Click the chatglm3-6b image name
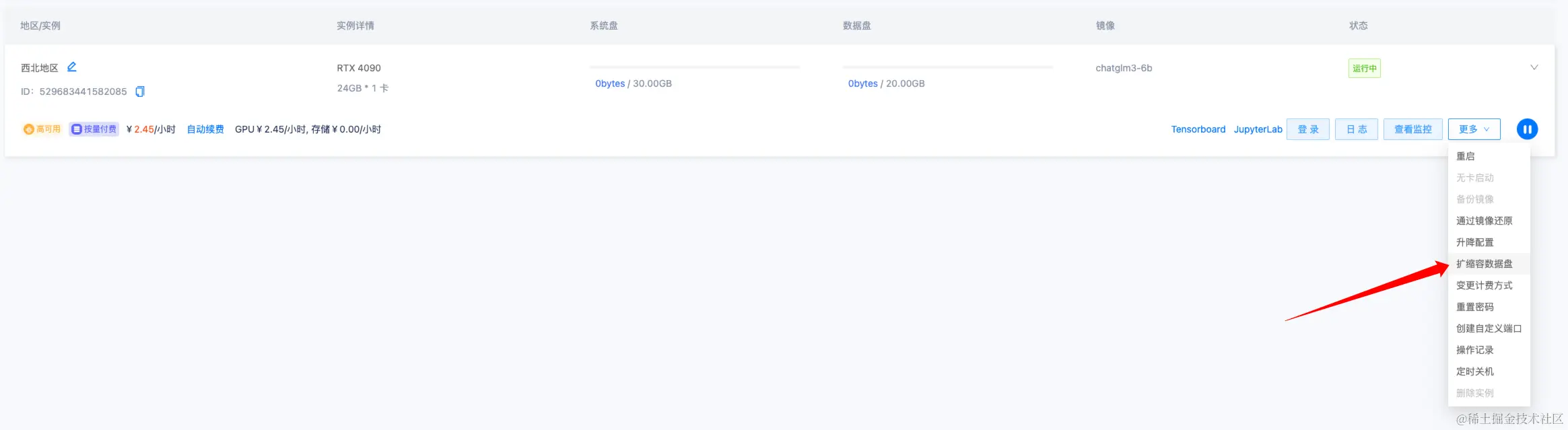Image resolution: width=1568 pixels, height=430 pixels. click(x=1124, y=68)
